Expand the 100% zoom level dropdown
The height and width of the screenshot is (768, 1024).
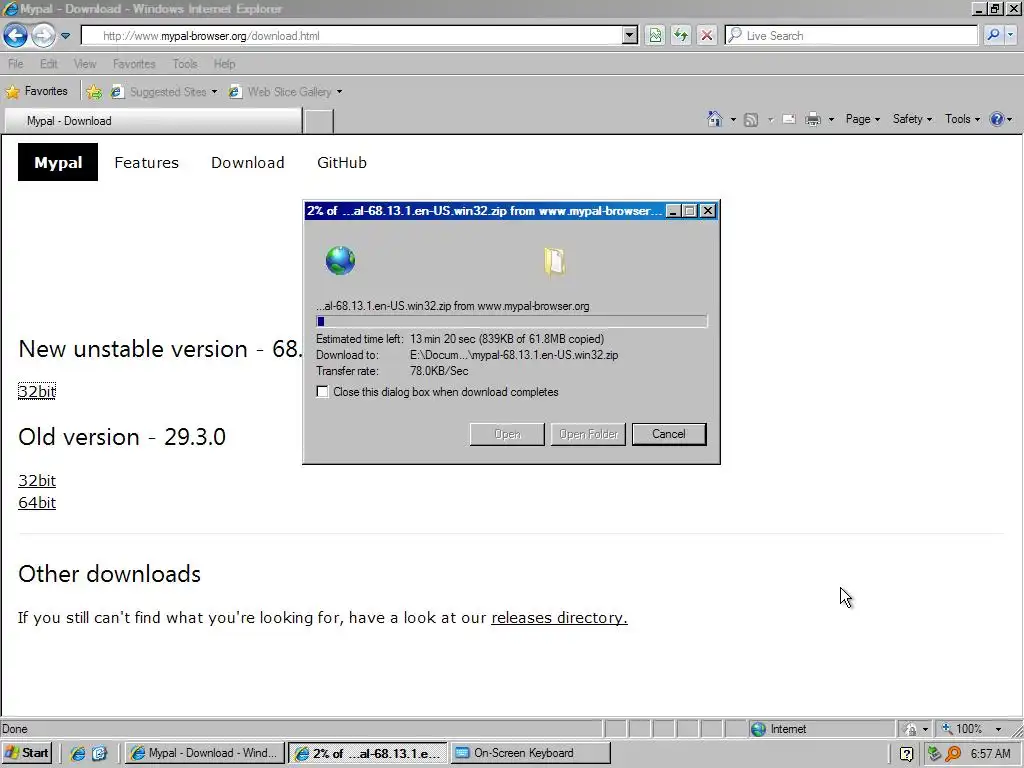pyautogui.click(x=998, y=729)
